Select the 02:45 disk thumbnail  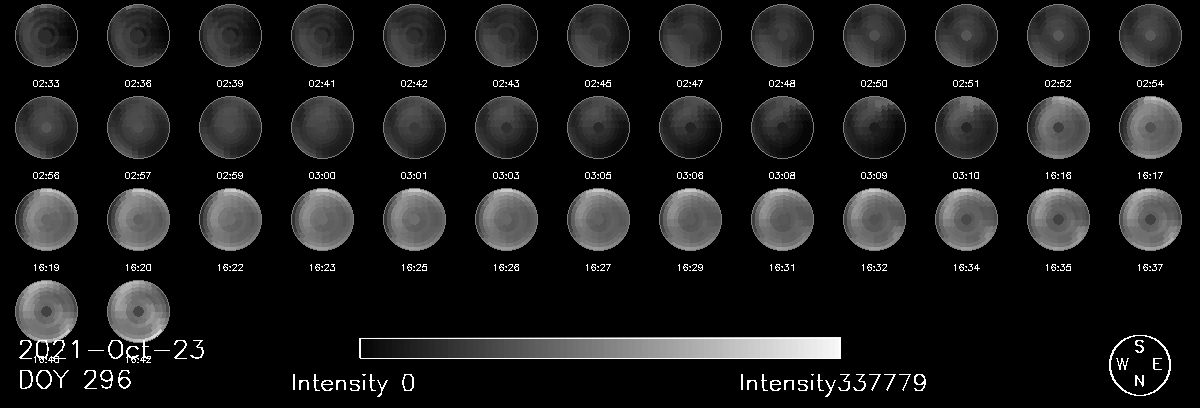tap(598, 35)
